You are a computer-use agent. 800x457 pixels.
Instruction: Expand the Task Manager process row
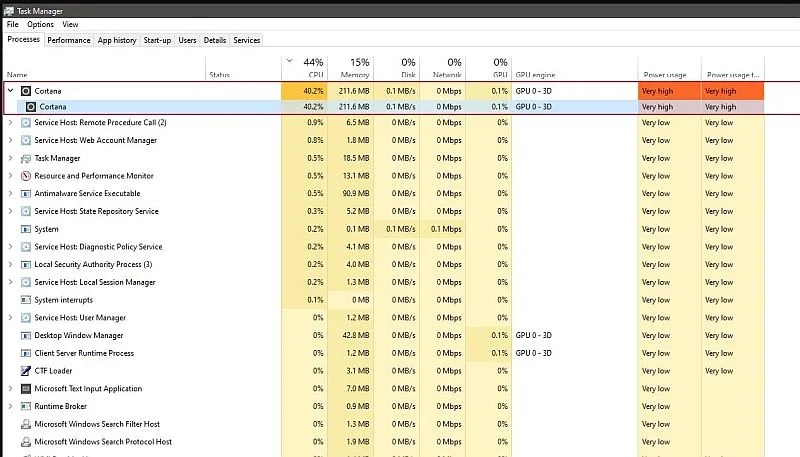[10, 158]
